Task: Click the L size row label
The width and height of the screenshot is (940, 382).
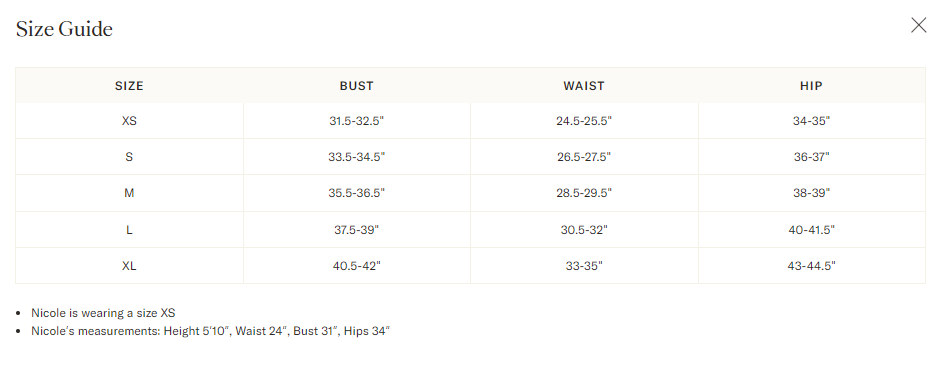Action: click(x=129, y=230)
